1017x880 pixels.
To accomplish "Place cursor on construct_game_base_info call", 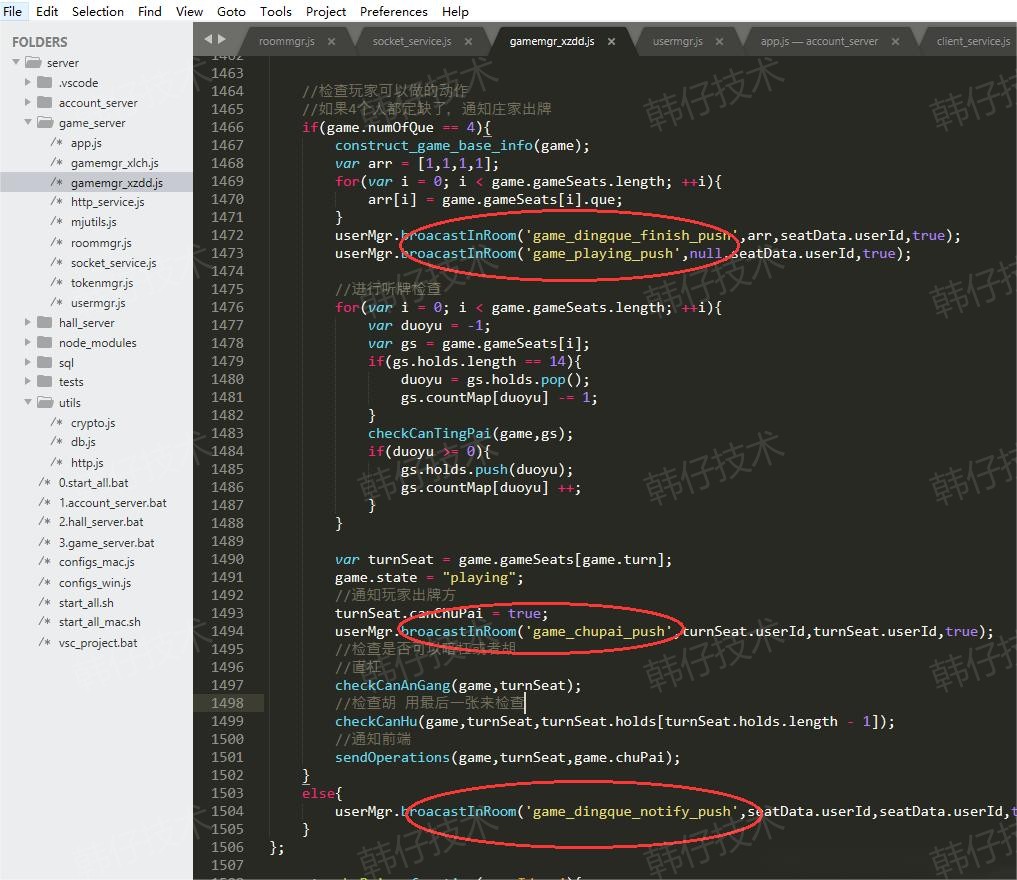I will [x=433, y=145].
